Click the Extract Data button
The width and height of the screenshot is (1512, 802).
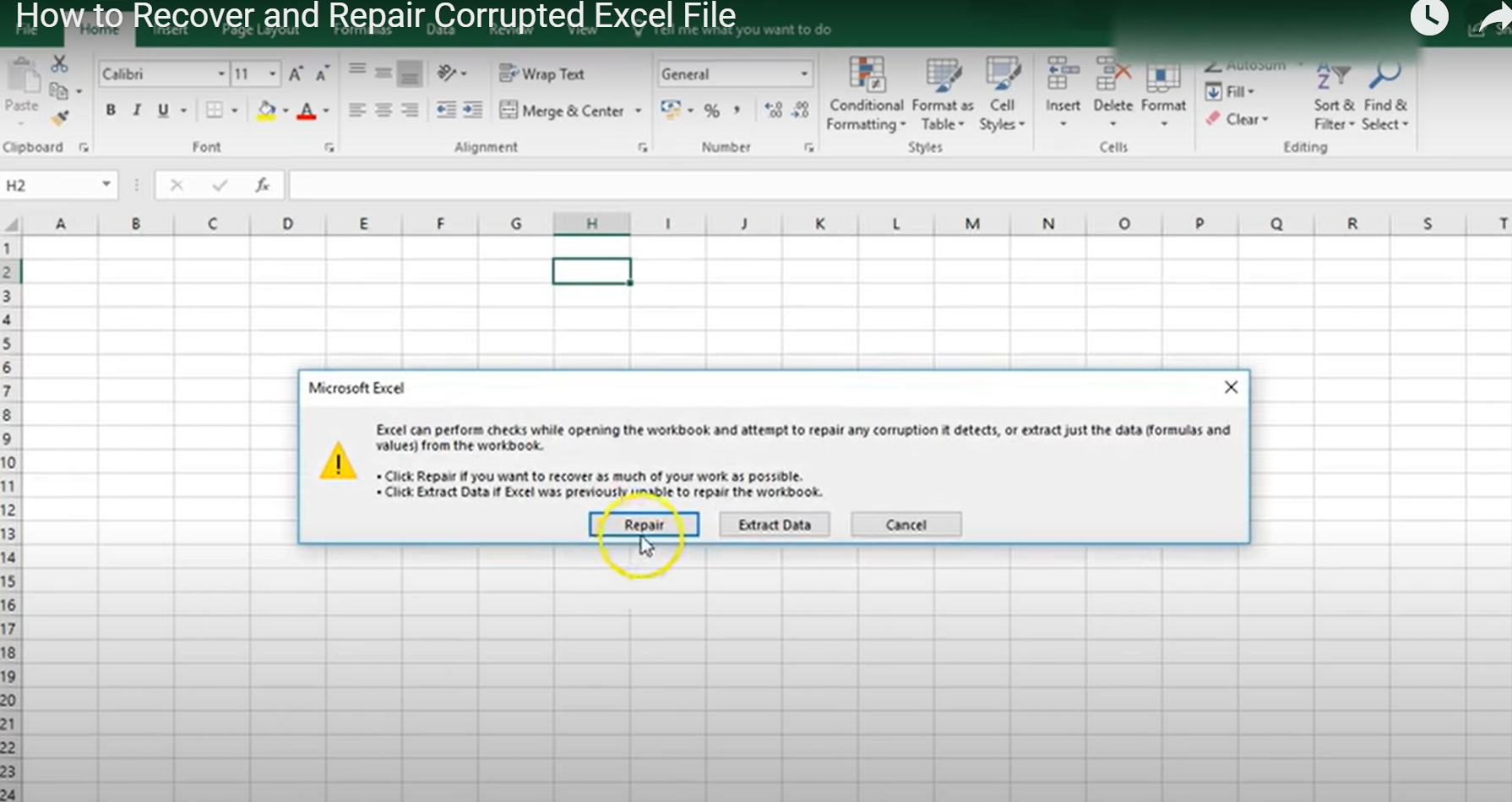tap(774, 525)
